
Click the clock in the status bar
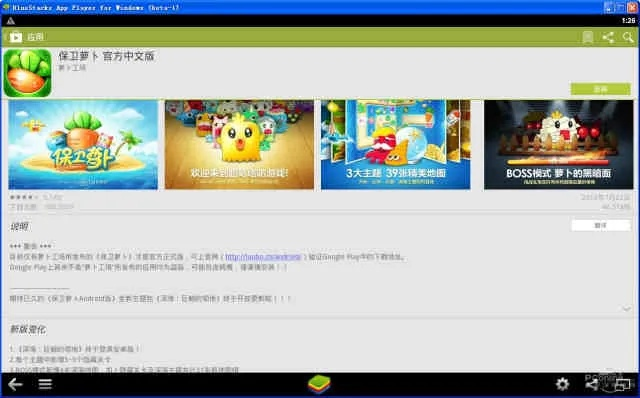[629, 20]
